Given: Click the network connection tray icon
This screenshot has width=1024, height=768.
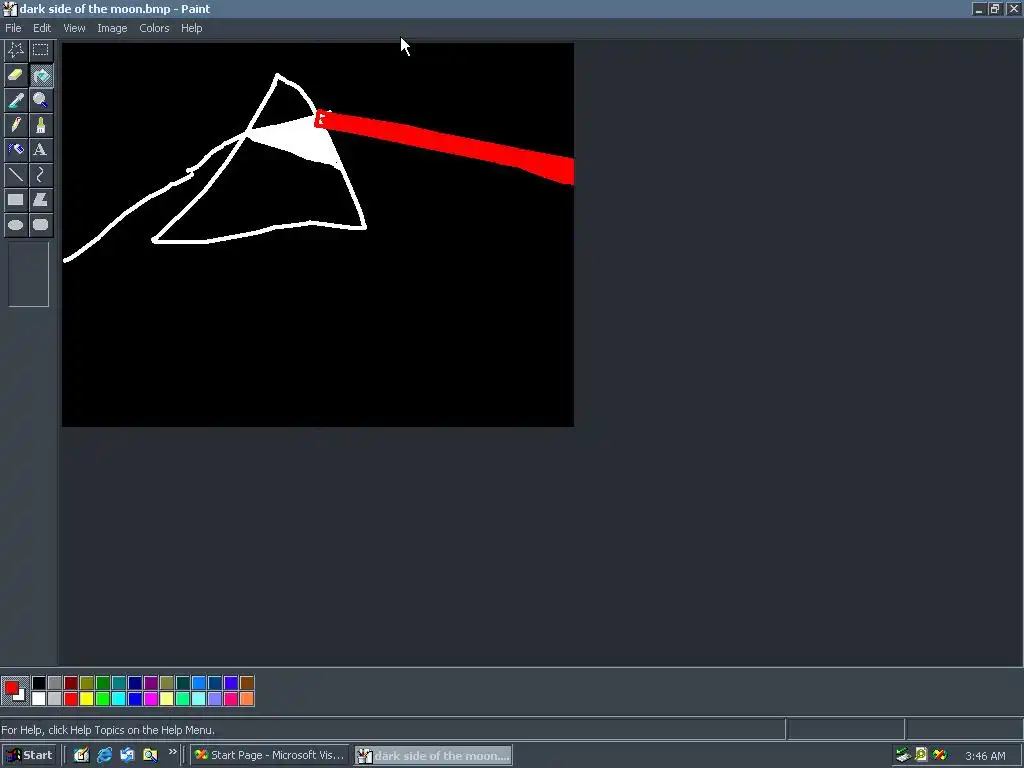Looking at the screenshot, I should 903,756.
